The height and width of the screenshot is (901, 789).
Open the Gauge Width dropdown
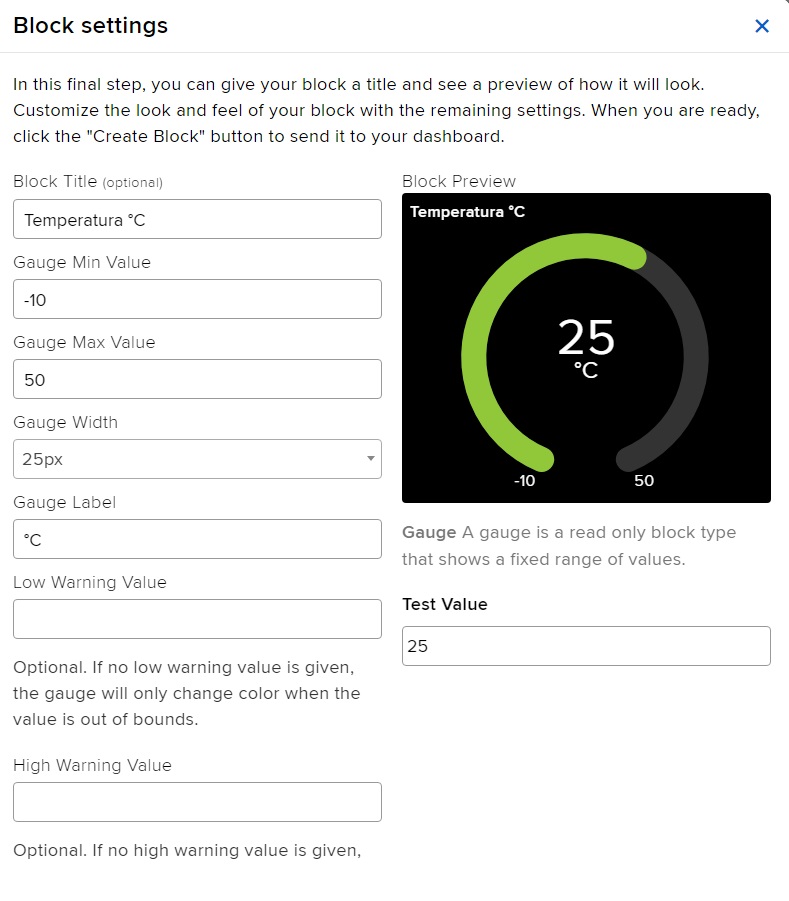pos(197,459)
